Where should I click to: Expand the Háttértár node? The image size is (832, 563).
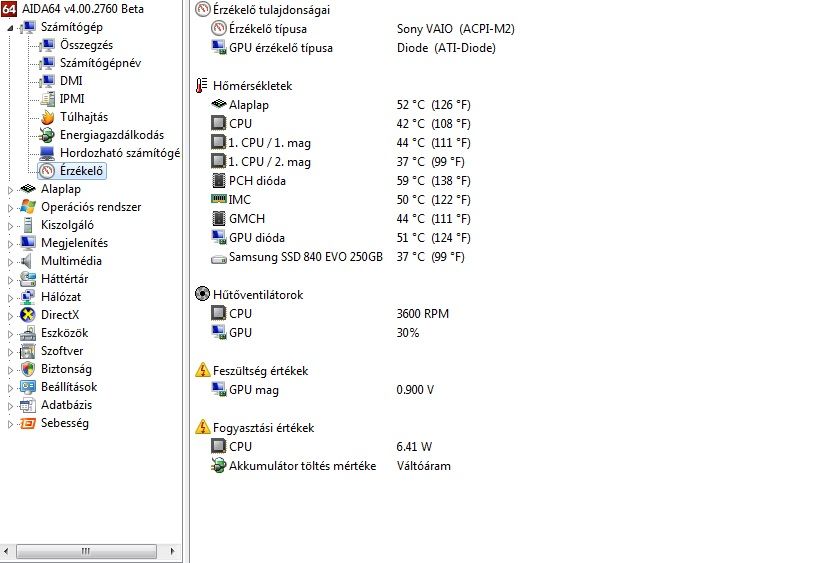(10, 280)
